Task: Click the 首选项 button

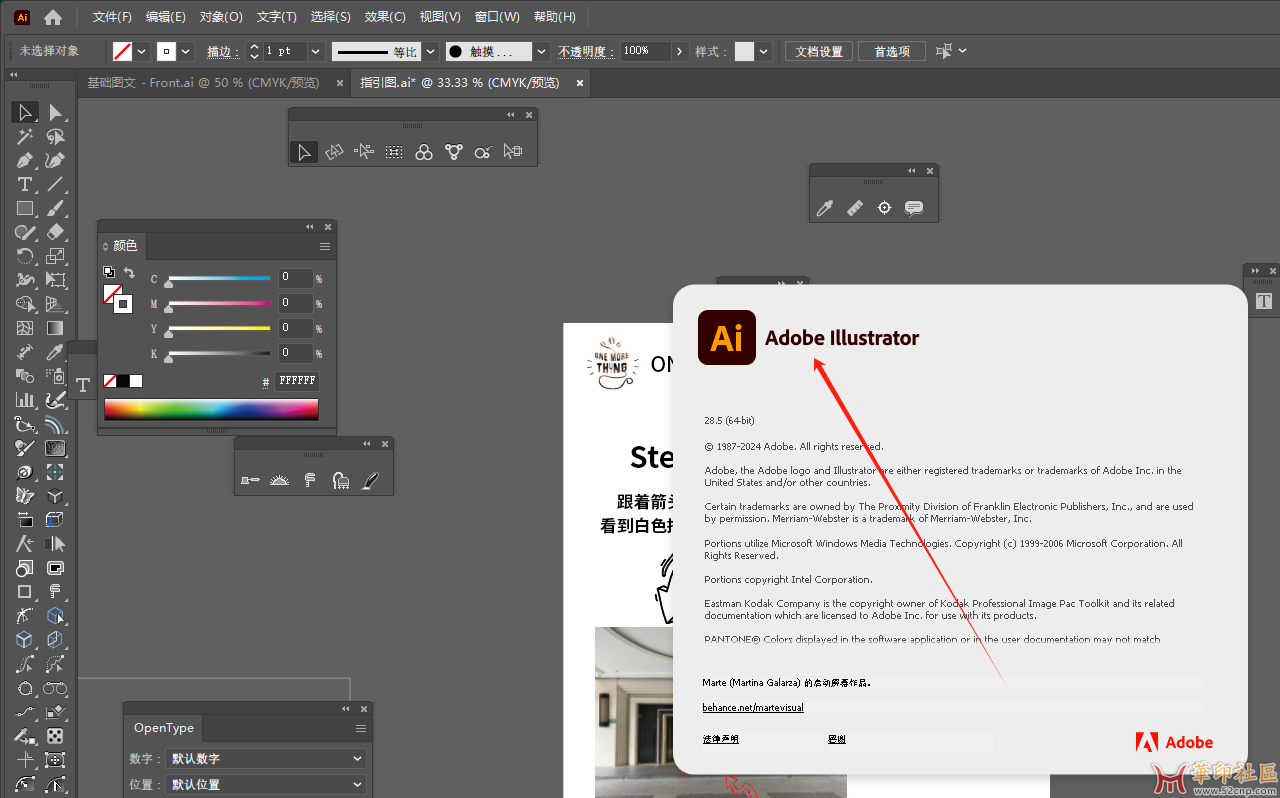Action: (x=892, y=51)
